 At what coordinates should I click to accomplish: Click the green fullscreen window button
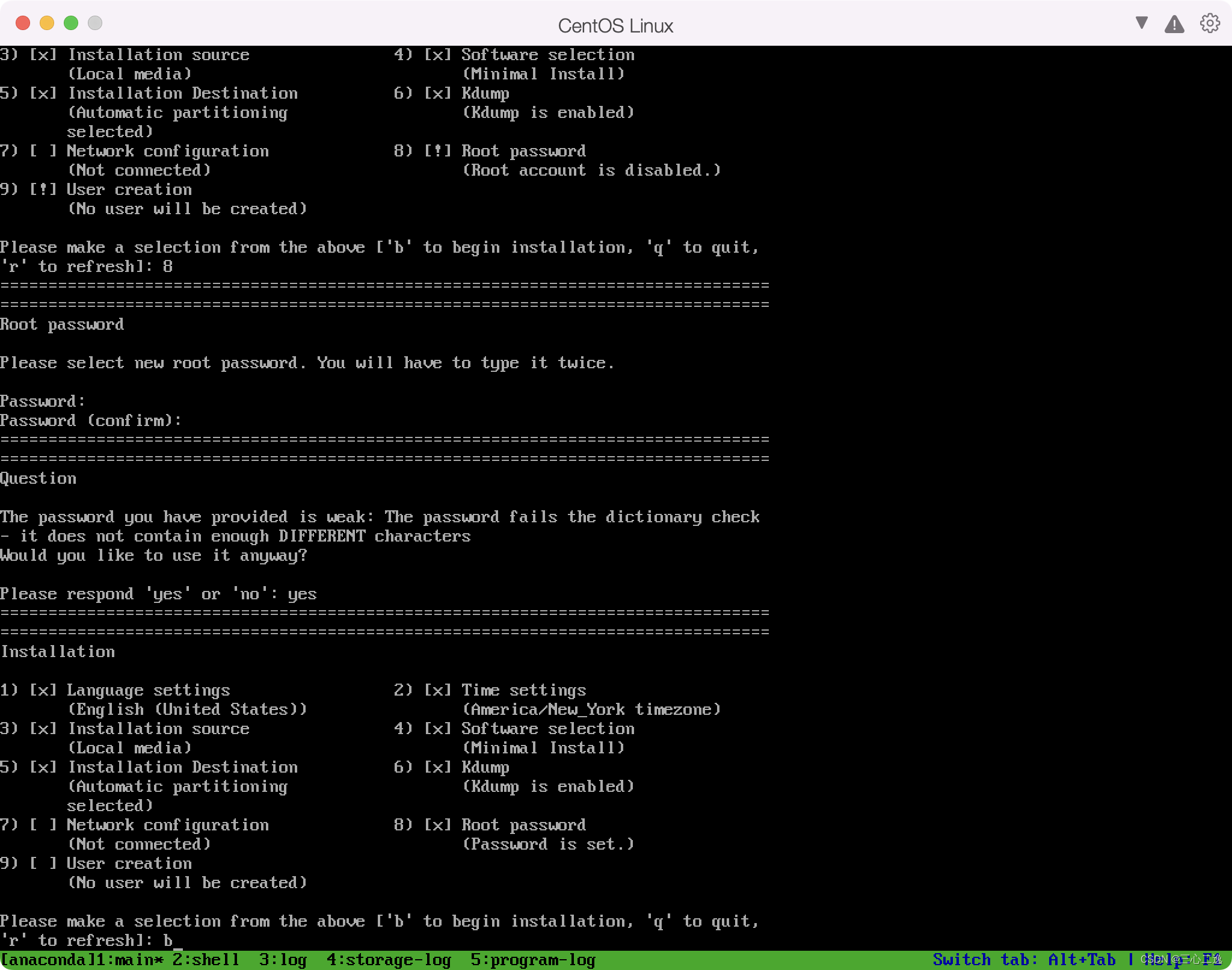[x=71, y=23]
